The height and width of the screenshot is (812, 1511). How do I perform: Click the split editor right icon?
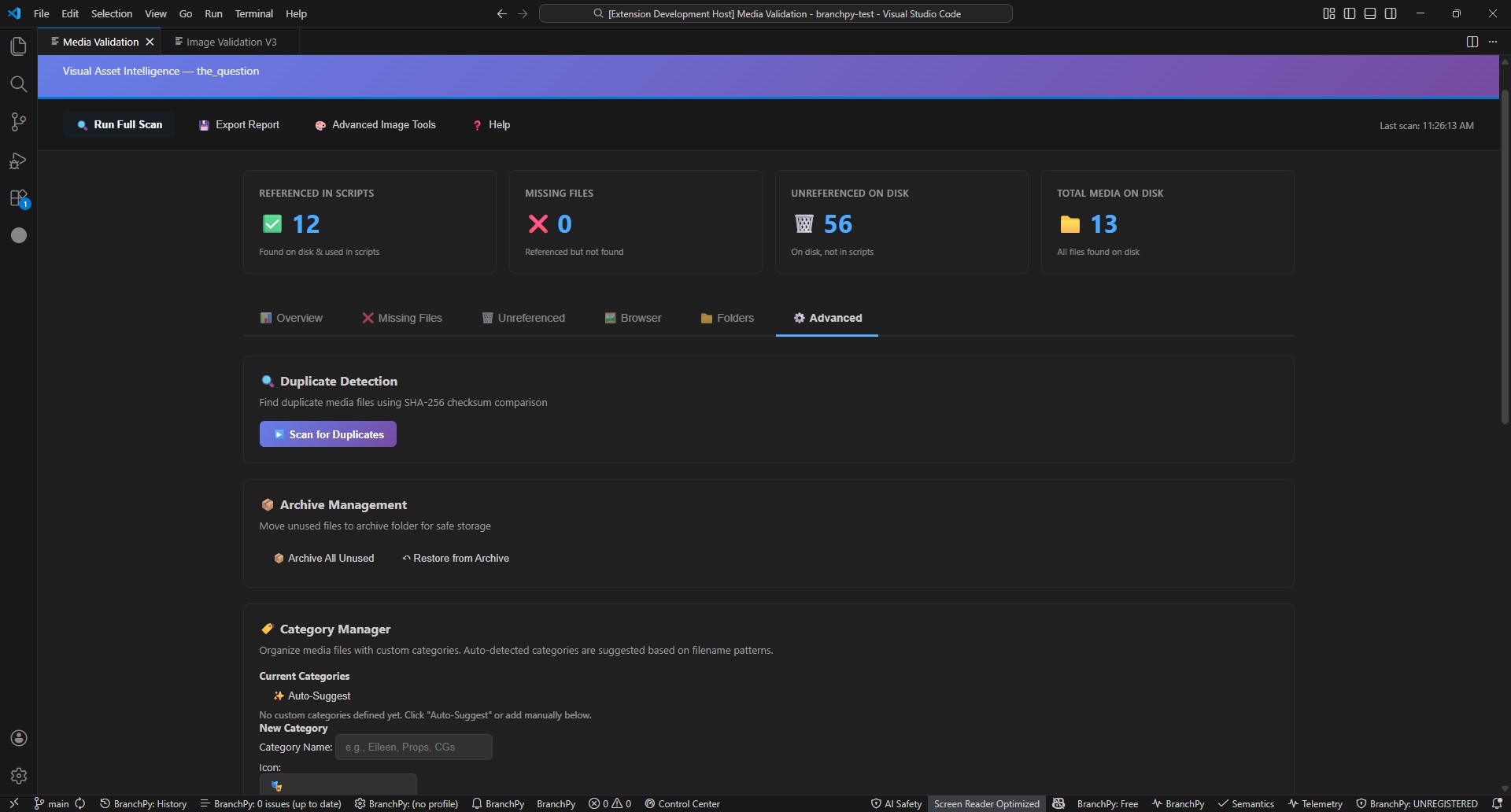coord(1472,42)
